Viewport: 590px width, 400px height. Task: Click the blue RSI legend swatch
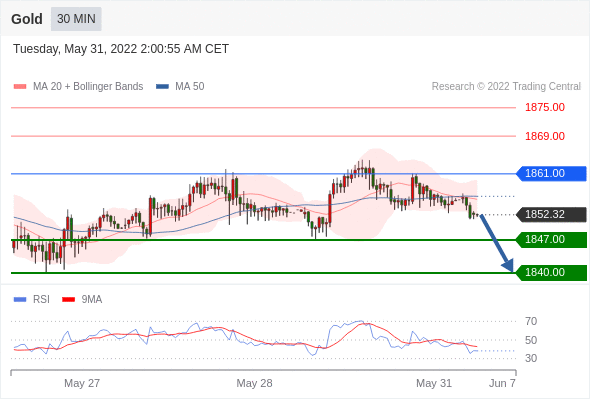coord(20,300)
